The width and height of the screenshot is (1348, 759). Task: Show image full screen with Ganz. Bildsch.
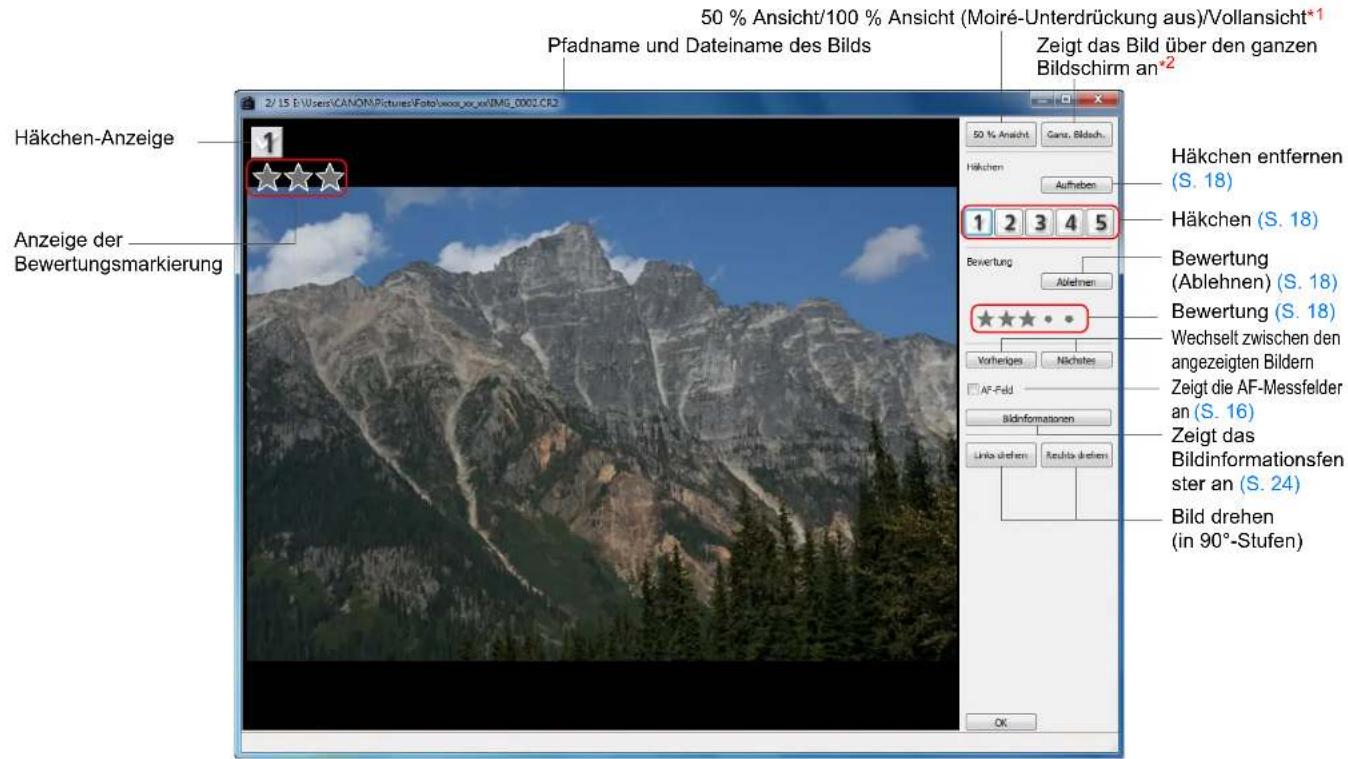1077,132
